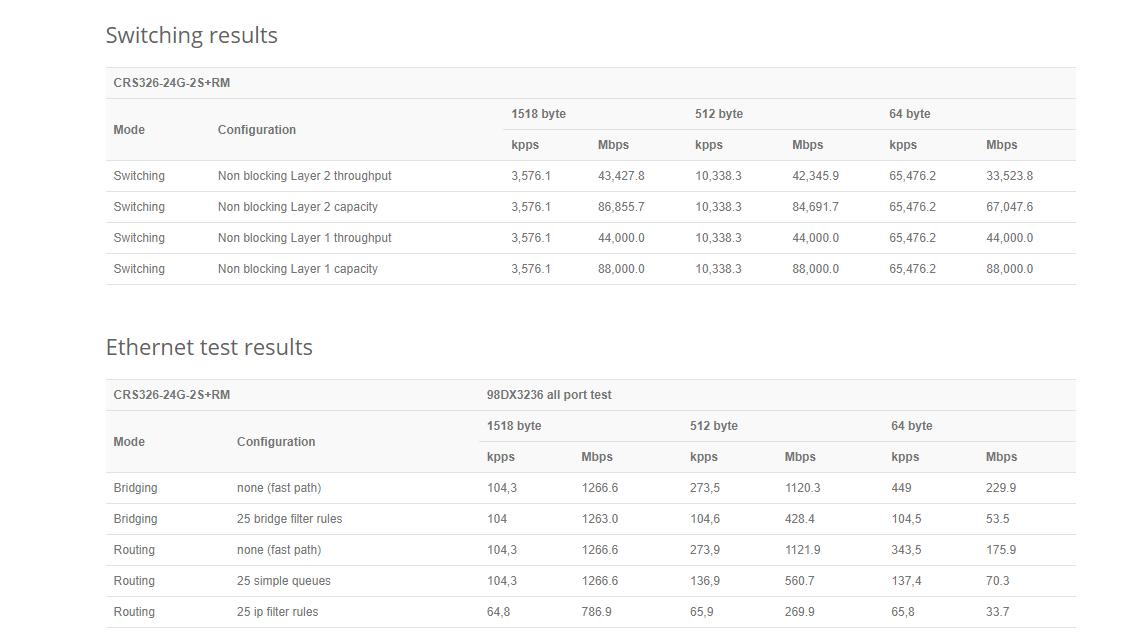The width and height of the screenshot is (1140, 639).
Task: Select the kpps value 137,4
Action: [x=906, y=581]
